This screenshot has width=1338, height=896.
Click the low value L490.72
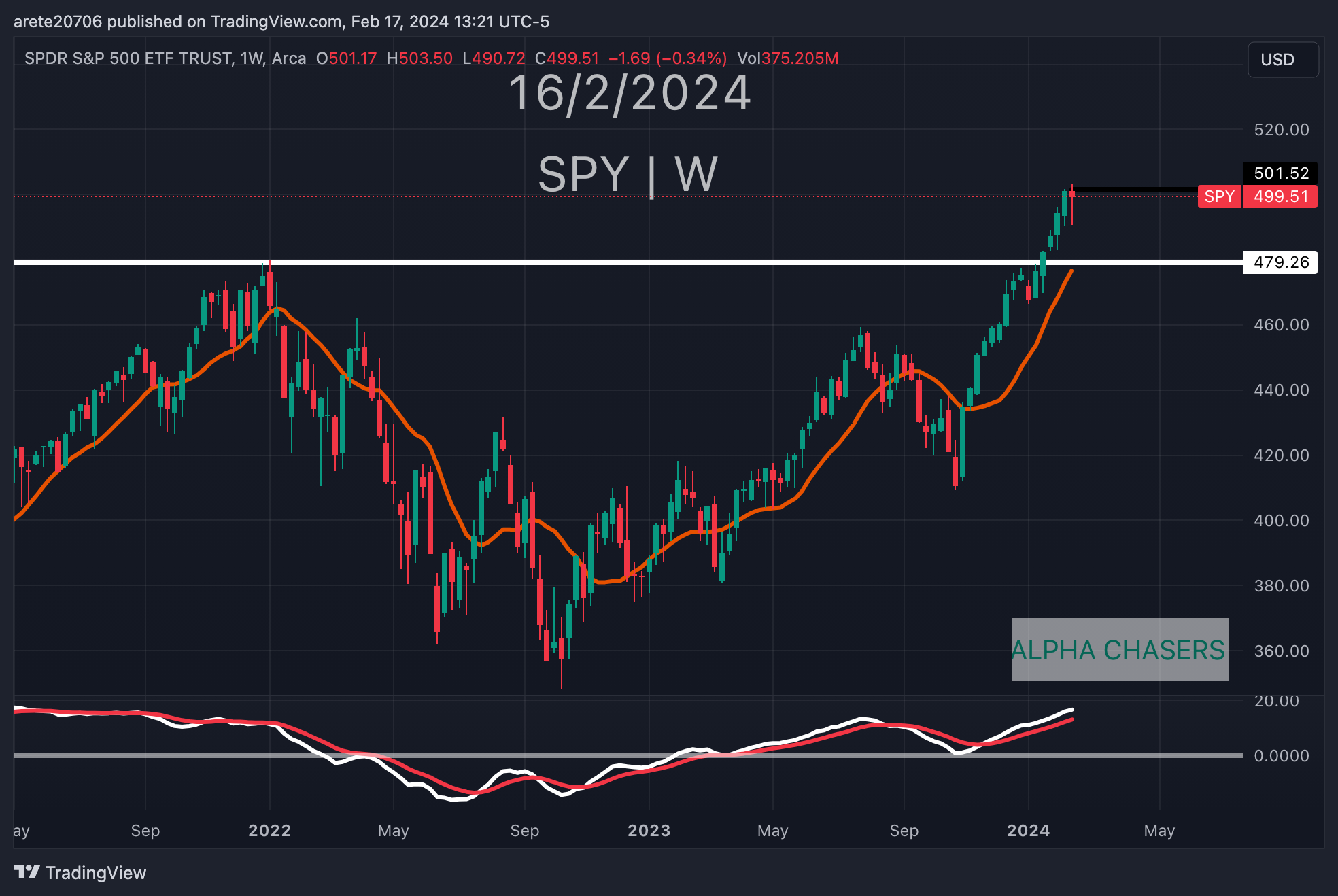[494, 58]
